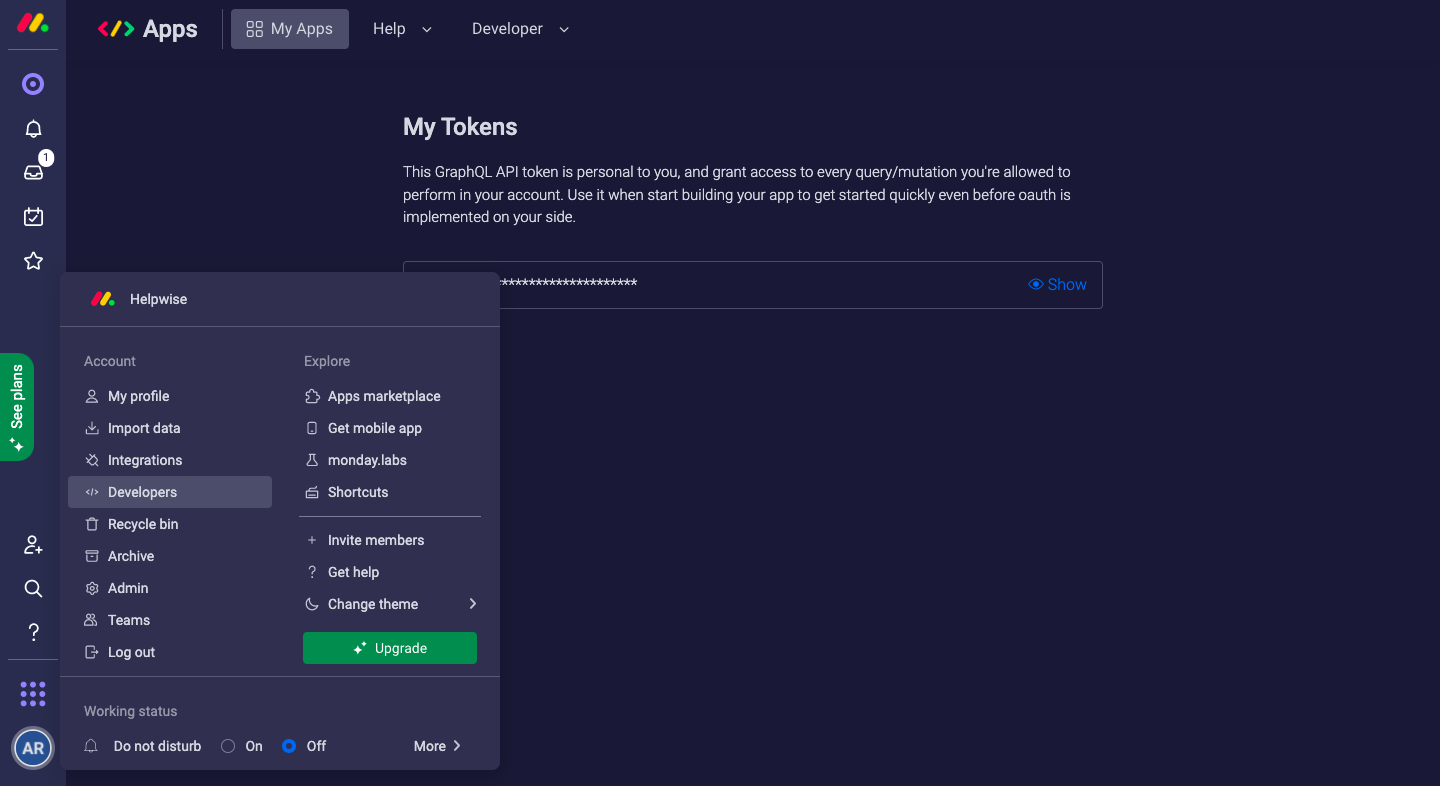The width and height of the screenshot is (1440, 786).
Task: Select My profile from the Account menu
Action: coord(137,396)
